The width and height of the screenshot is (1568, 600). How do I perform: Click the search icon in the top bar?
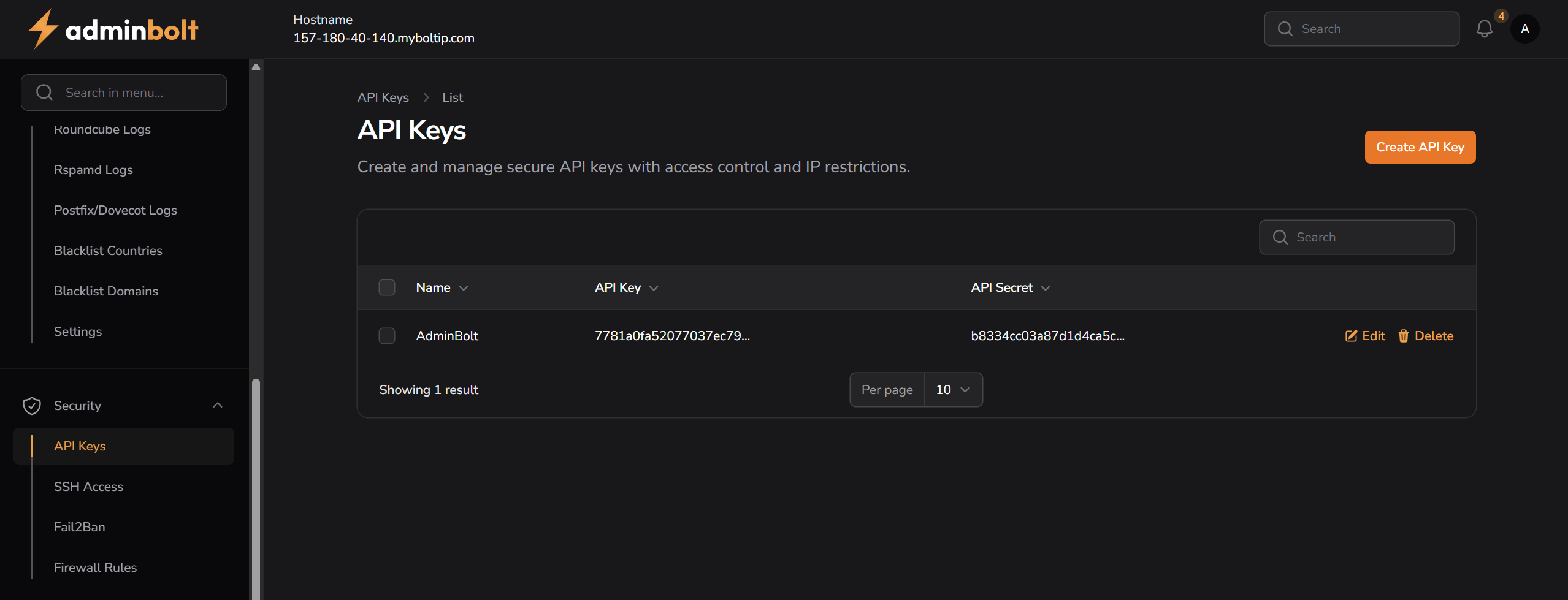pos(1285,28)
